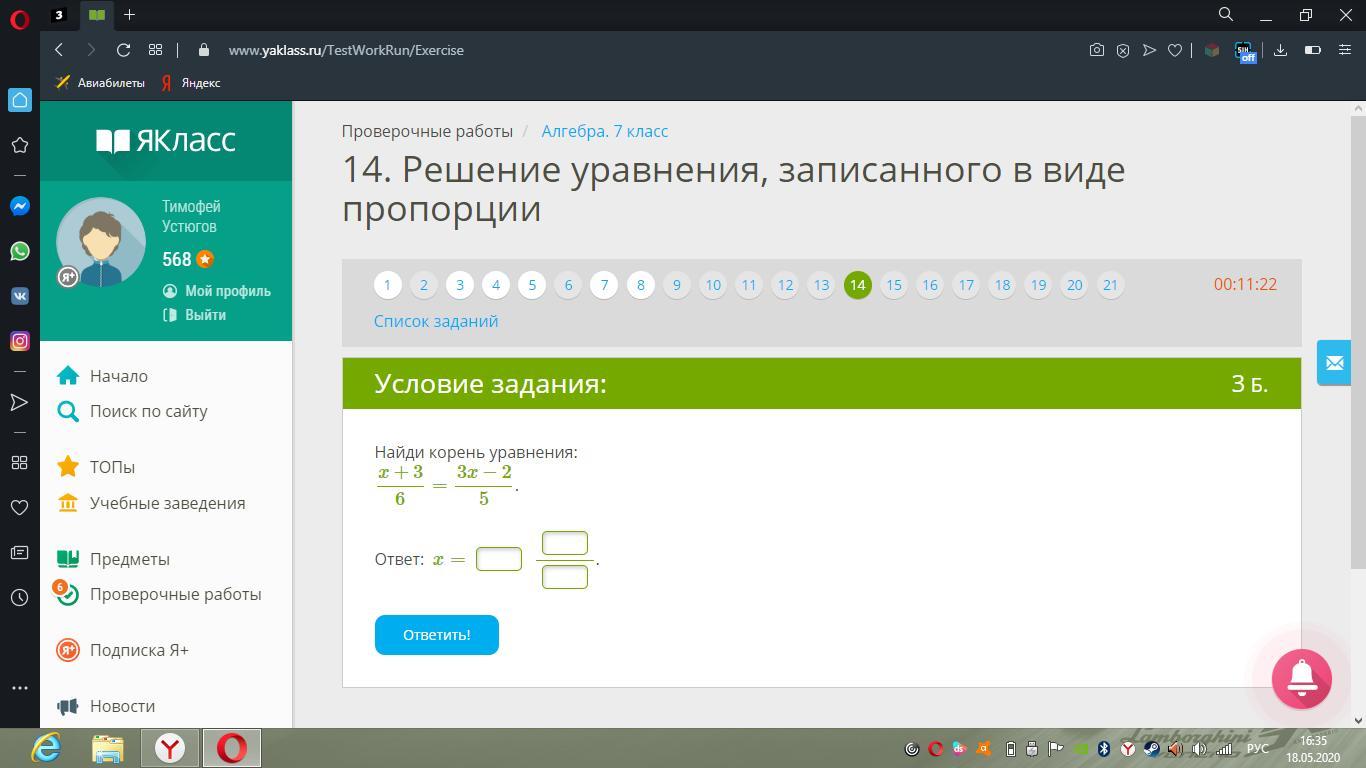
Task: Open the ЯКласс logo home
Action: 166,141
